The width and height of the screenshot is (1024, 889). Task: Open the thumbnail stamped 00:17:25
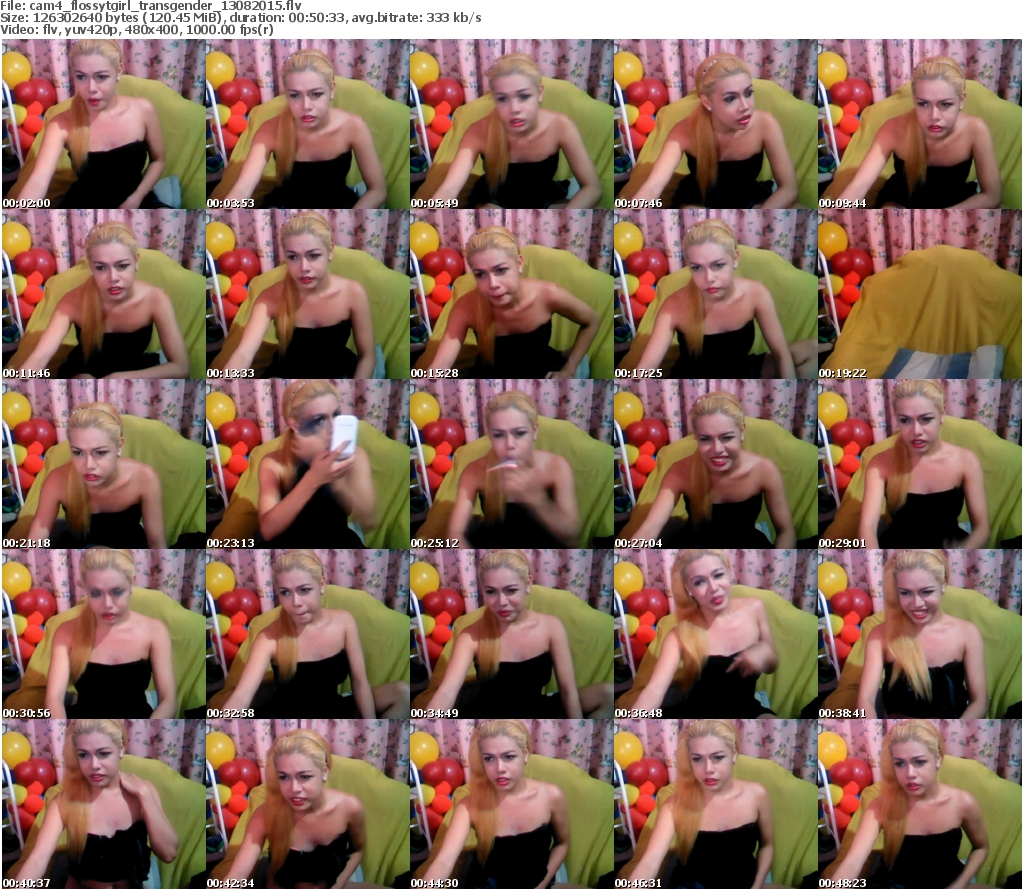pos(716,294)
